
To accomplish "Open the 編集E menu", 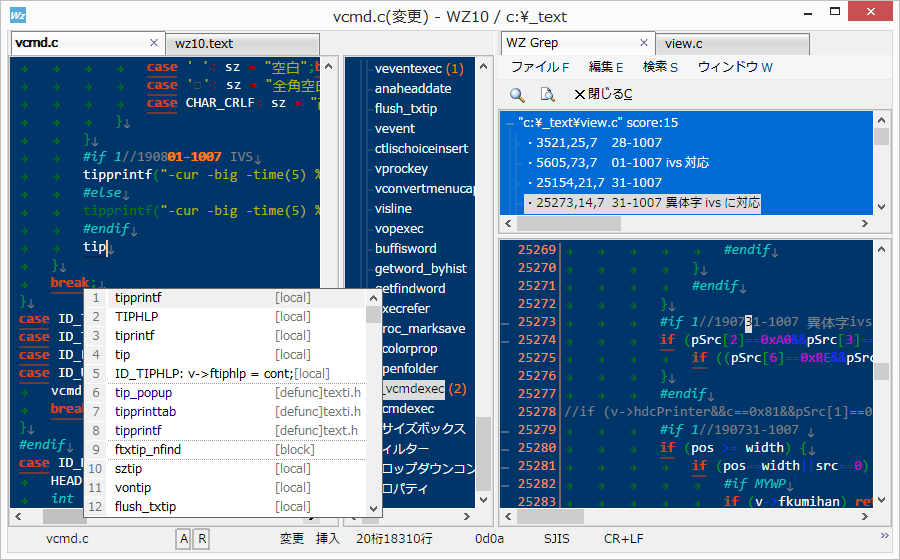I will click(606, 67).
